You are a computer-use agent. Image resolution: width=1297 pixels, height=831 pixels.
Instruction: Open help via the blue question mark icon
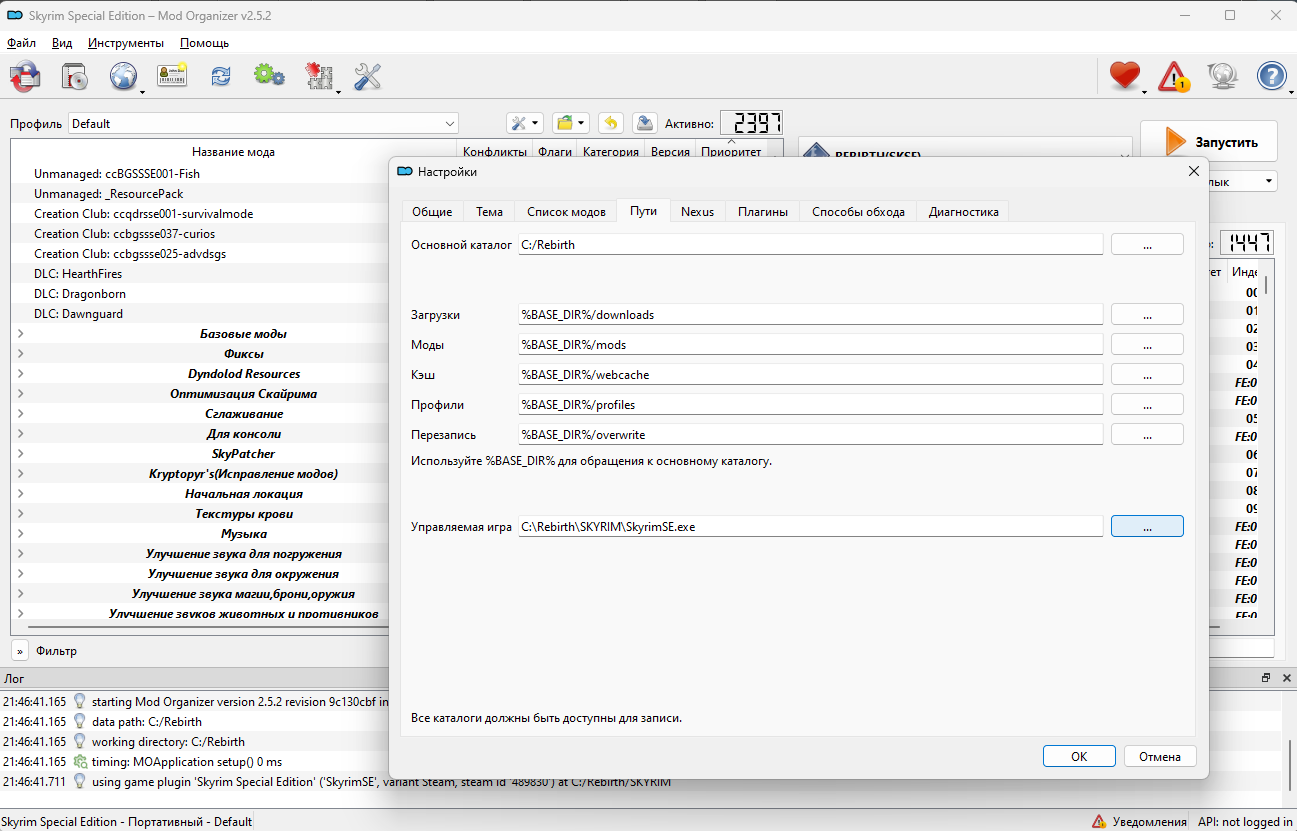[x=1271, y=76]
